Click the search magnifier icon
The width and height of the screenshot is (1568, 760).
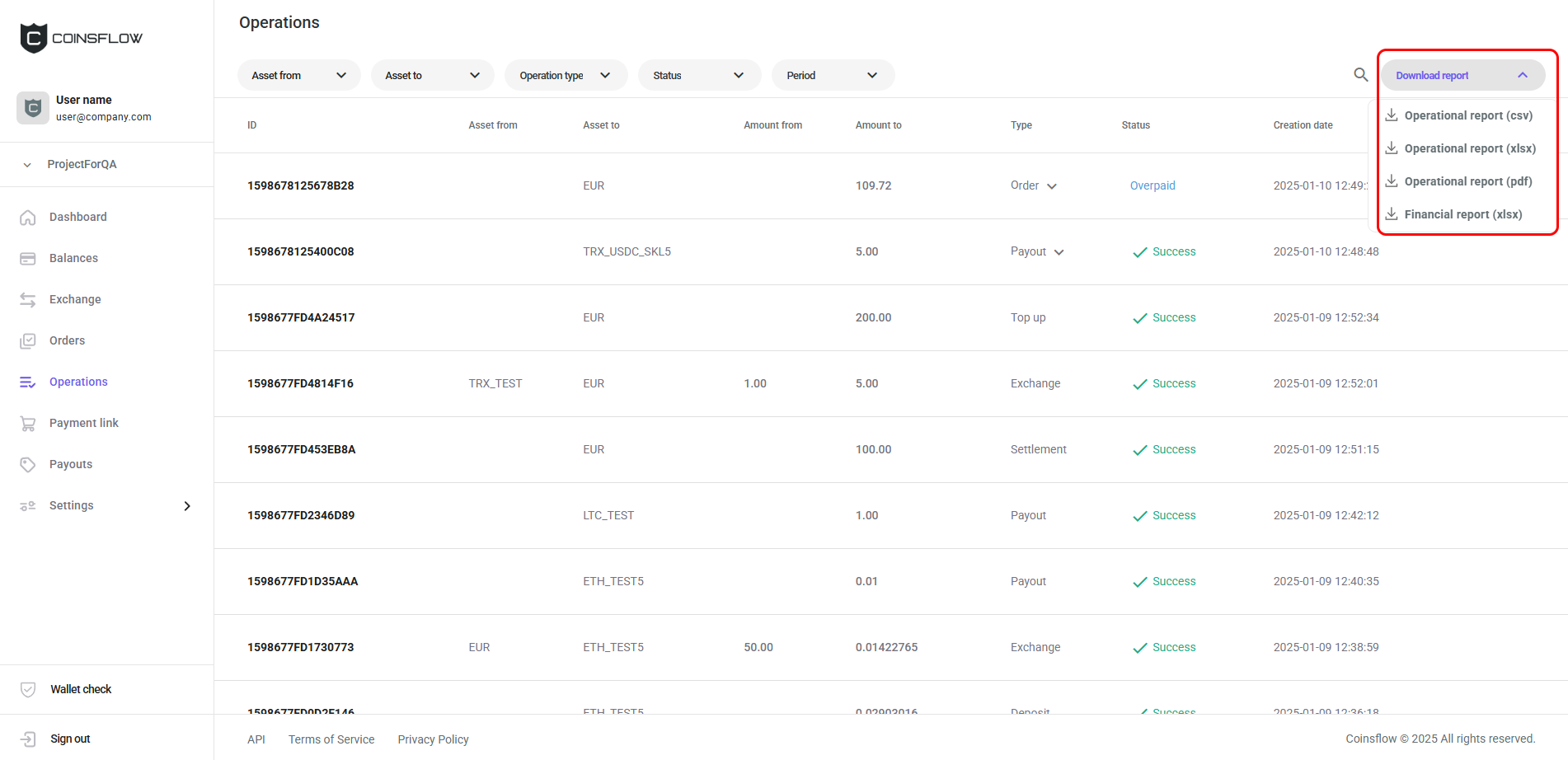coord(1360,75)
